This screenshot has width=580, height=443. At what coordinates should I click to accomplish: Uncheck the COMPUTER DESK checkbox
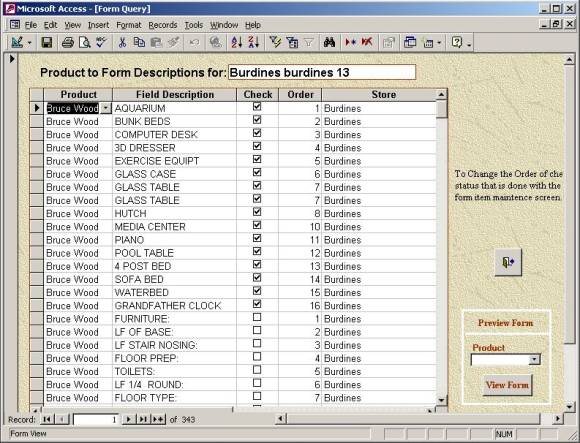click(x=257, y=133)
